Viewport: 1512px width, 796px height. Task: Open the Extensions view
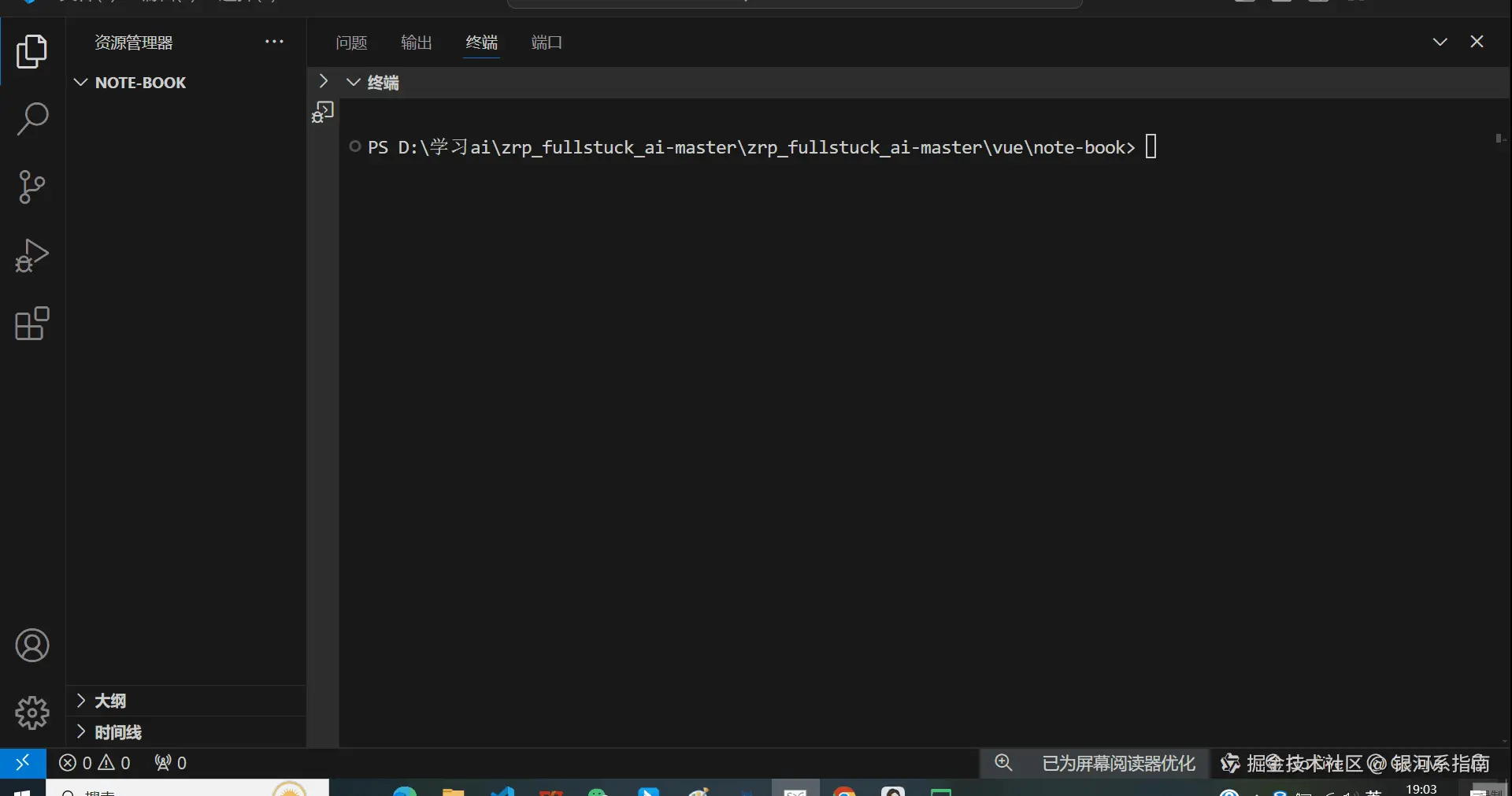point(31,324)
